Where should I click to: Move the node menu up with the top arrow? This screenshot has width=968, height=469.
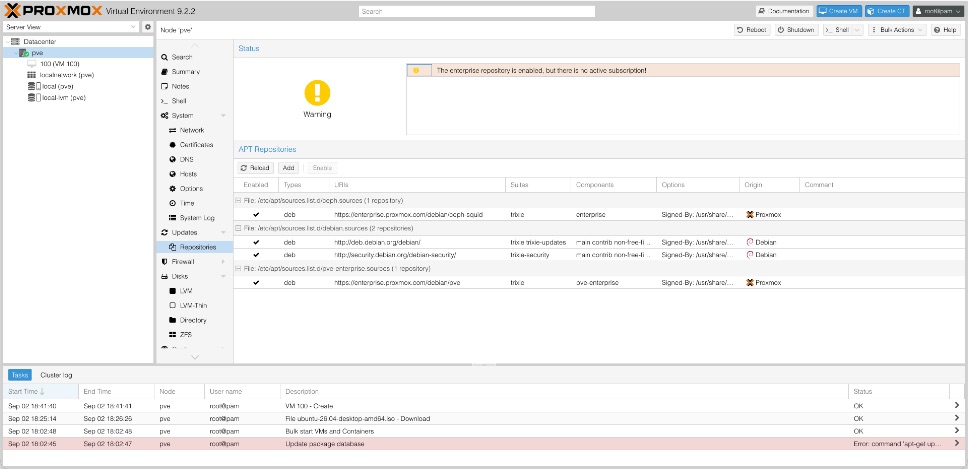195,45
